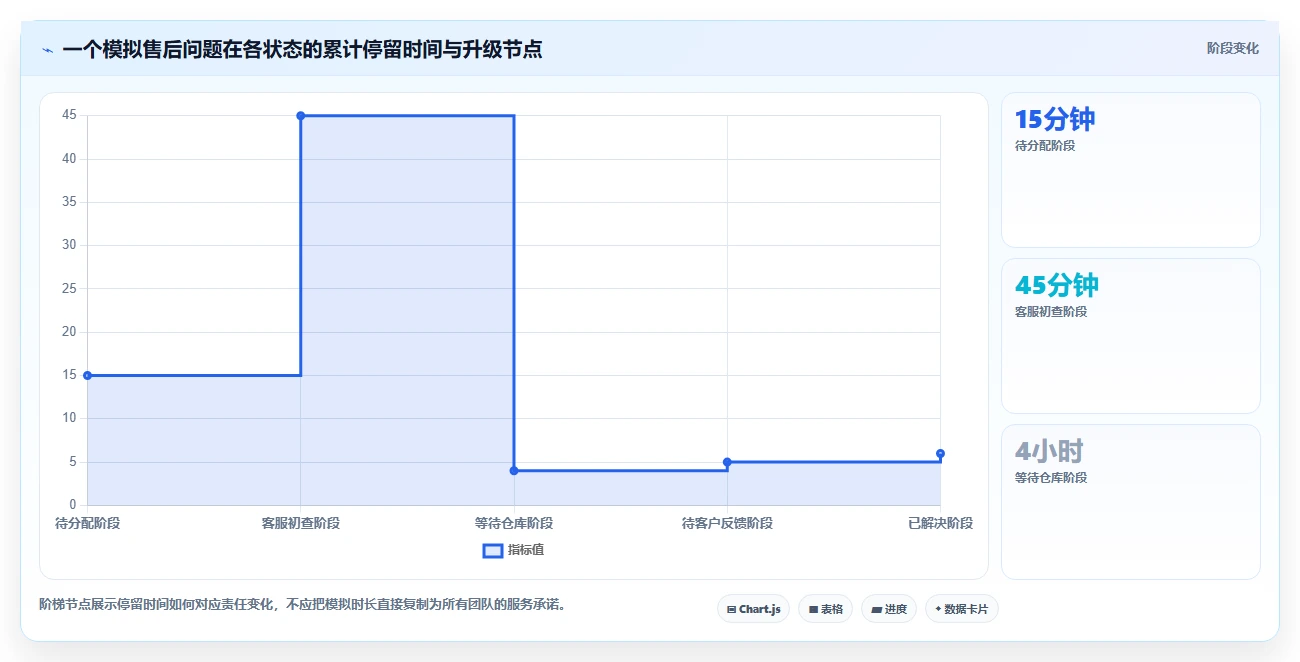Click the legend color box for 指标值
The width and height of the screenshot is (1300, 662).
pyautogui.click(x=493, y=550)
